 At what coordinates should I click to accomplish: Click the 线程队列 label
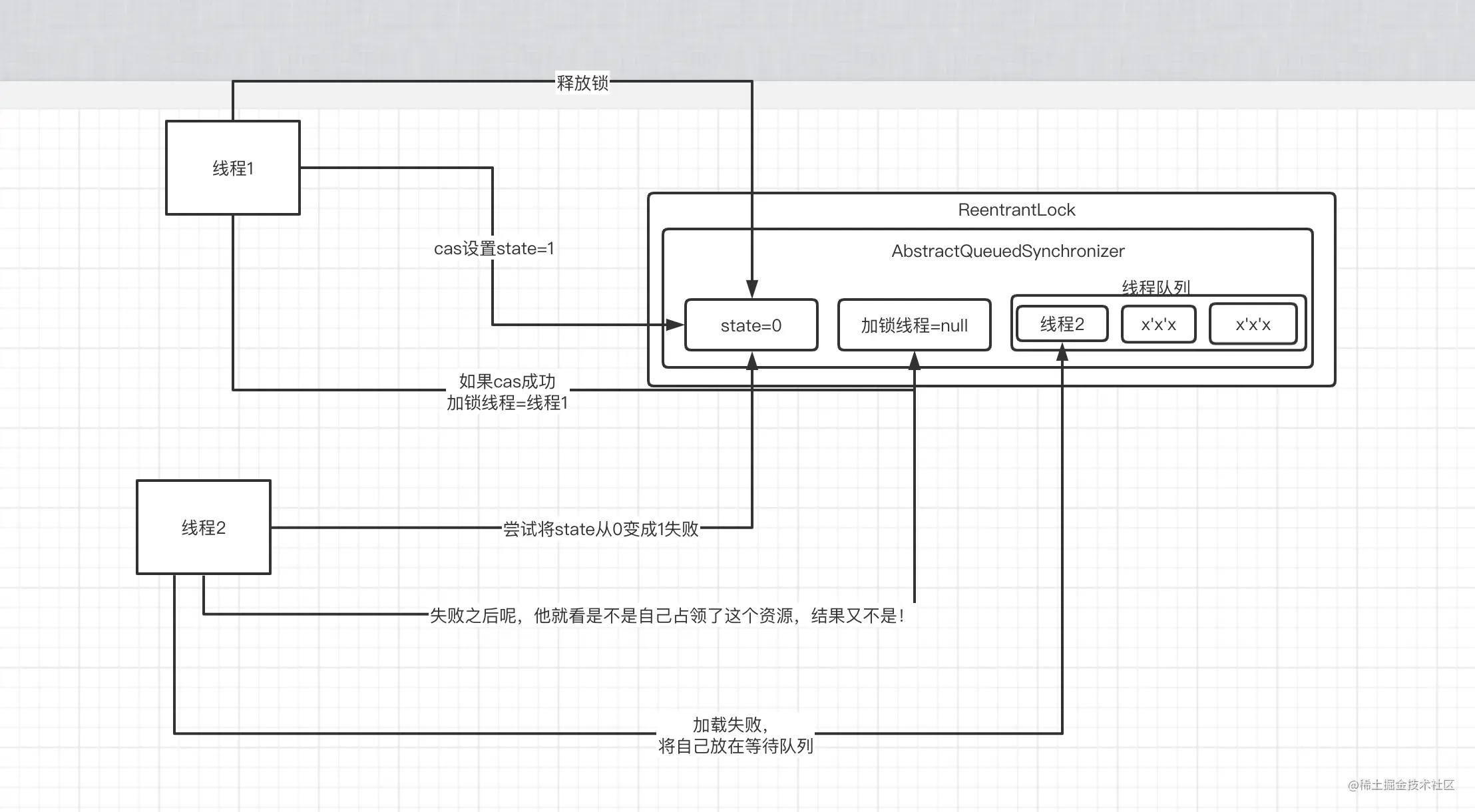[1156, 287]
